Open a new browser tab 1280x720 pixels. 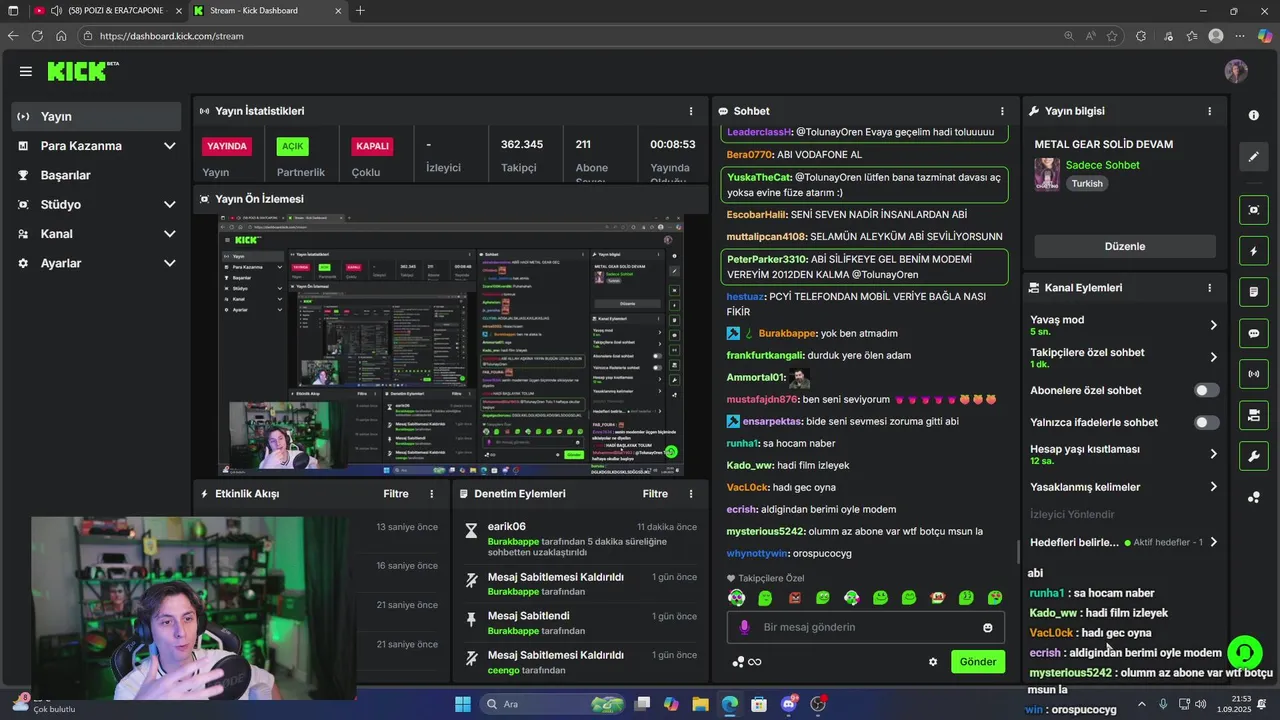pyautogui.click(x=360, y=11)
